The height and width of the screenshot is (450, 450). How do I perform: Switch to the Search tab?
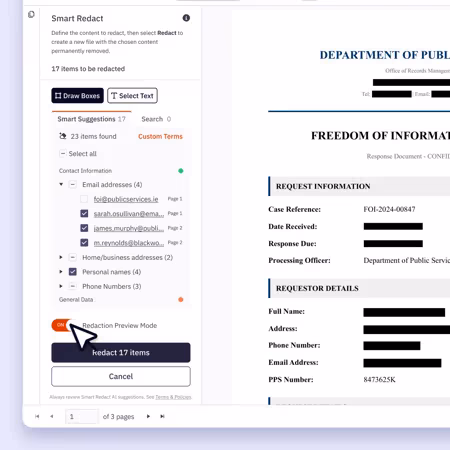156,119
